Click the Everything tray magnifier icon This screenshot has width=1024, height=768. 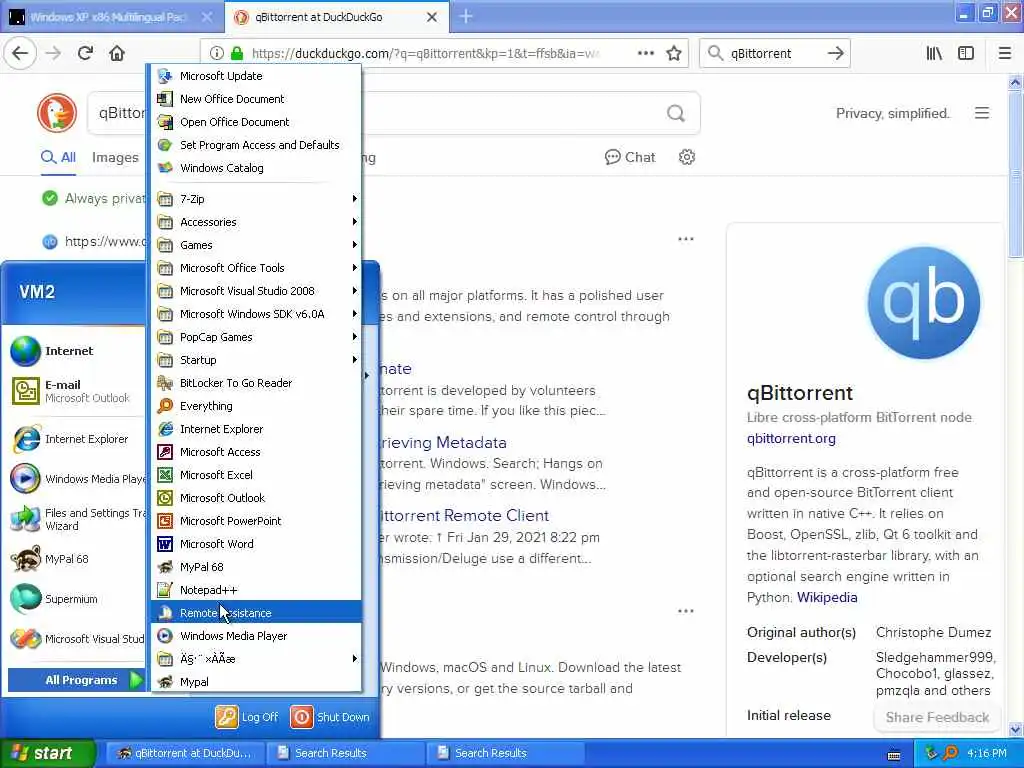coord(950,753)
